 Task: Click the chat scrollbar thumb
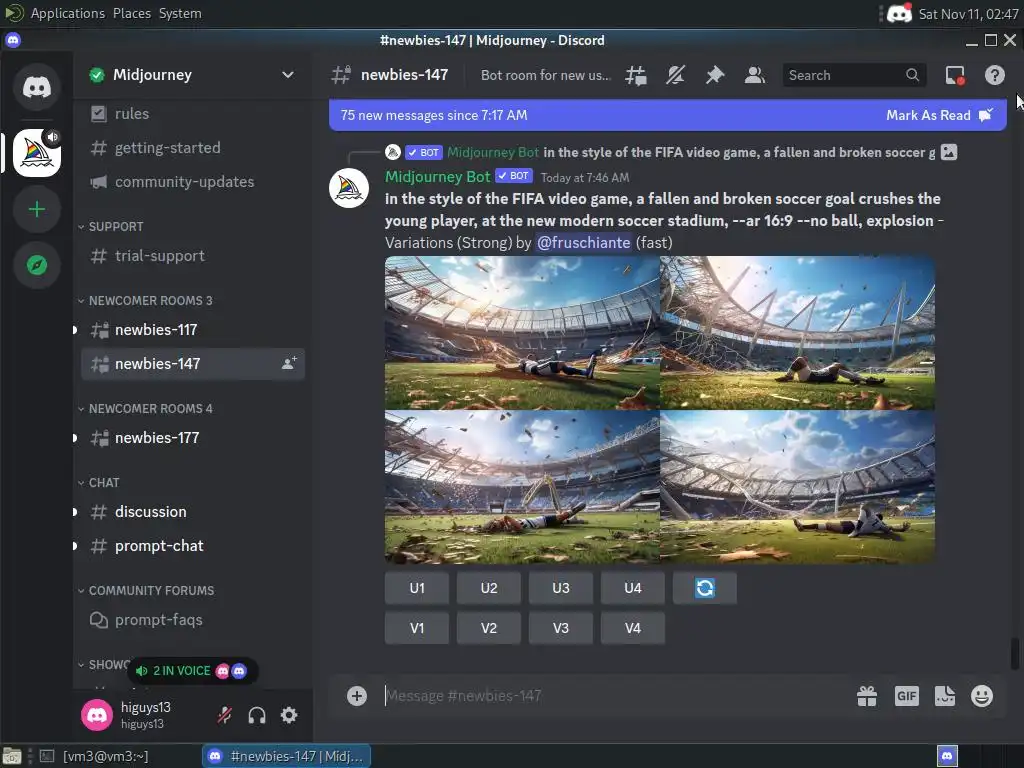tap(1015, 654)
